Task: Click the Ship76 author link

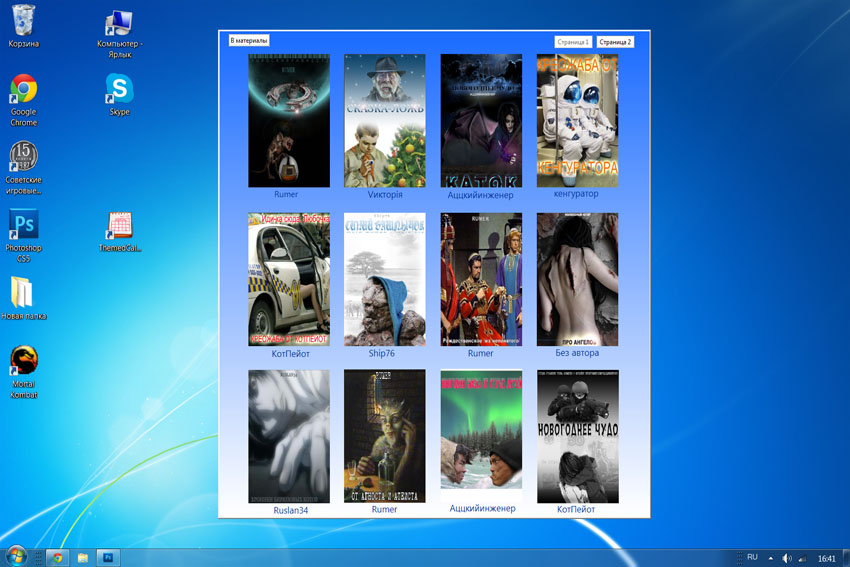Action: tap(382, 353)
